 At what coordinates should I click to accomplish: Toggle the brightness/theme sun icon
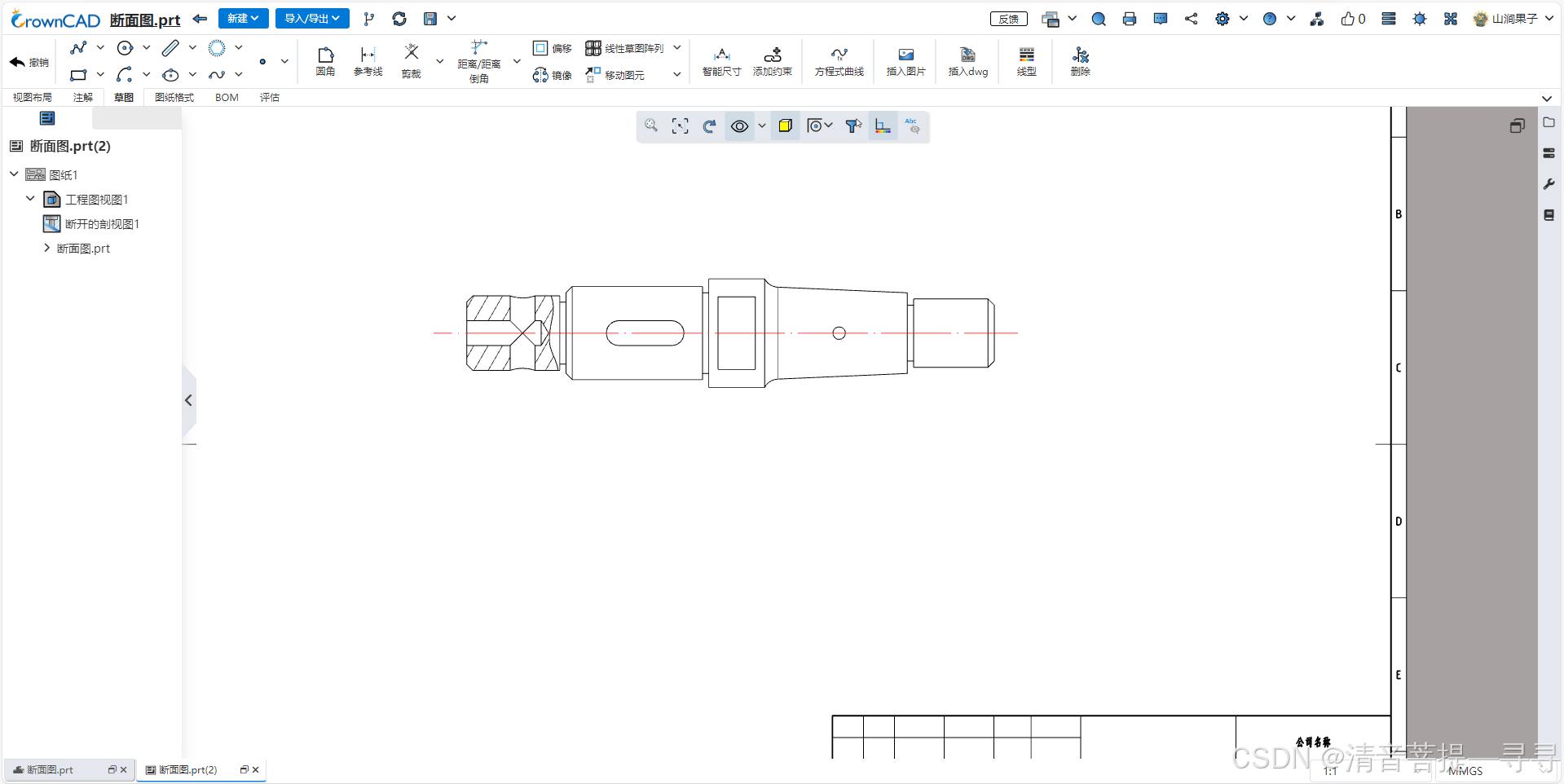[x=1420, y=19]
